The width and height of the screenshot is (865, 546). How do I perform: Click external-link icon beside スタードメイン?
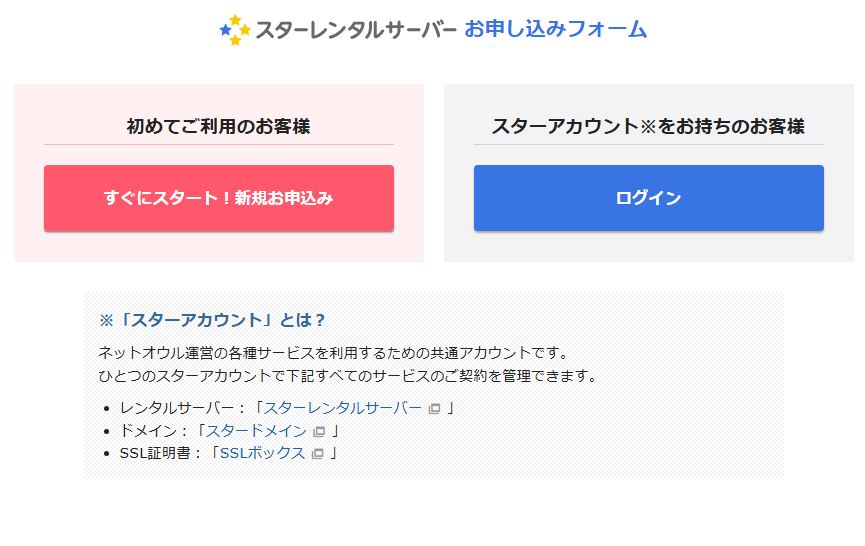[319, 432]
